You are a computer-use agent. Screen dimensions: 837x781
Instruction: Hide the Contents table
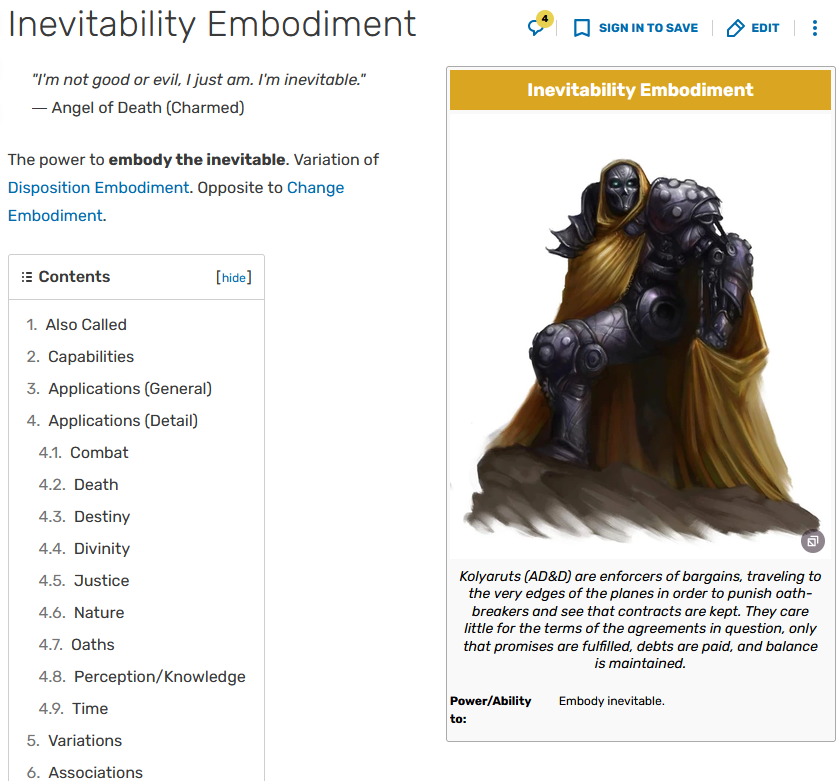[x=234, y=278]
